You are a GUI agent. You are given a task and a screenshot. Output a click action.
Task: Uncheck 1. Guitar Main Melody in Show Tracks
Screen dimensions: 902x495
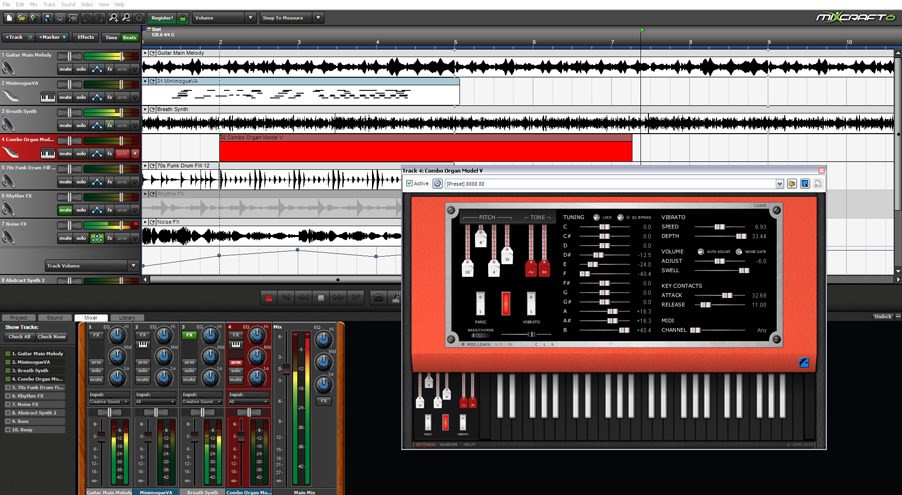7,353
